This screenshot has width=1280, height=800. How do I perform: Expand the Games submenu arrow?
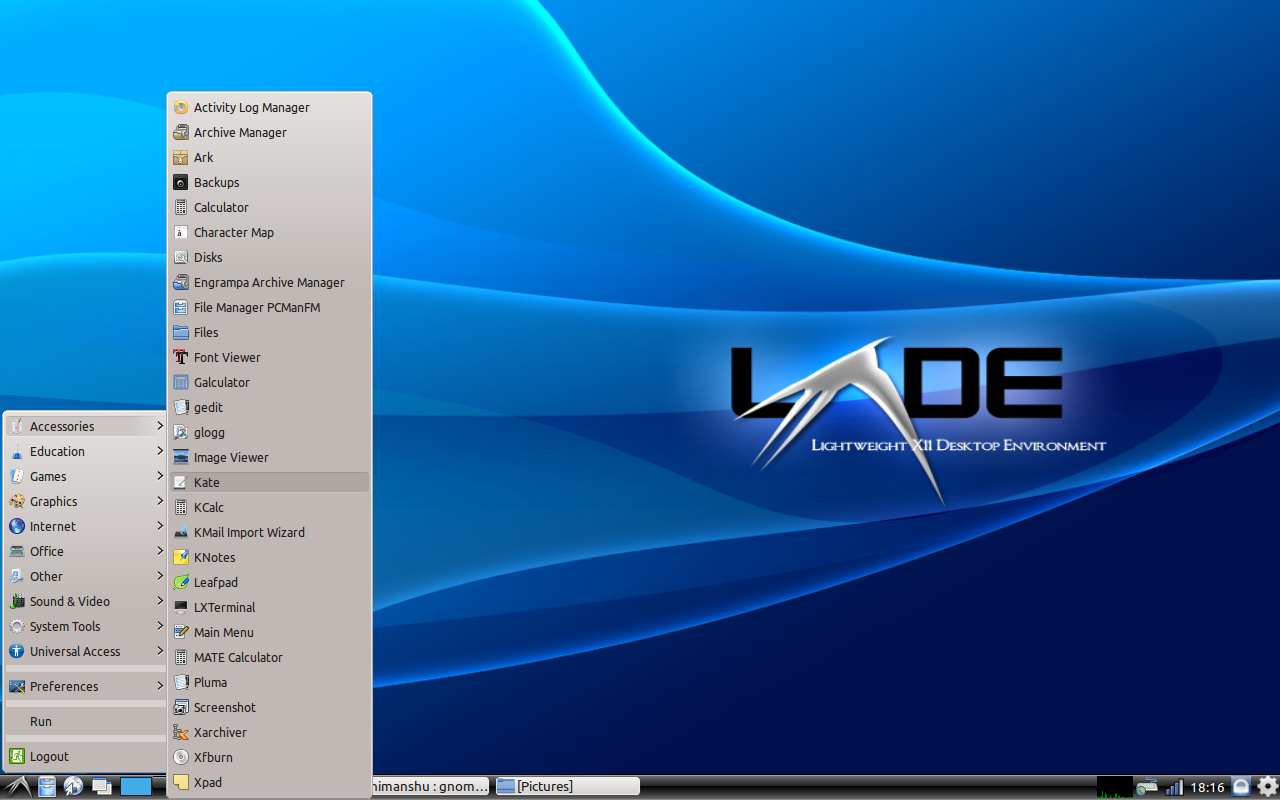160,476
